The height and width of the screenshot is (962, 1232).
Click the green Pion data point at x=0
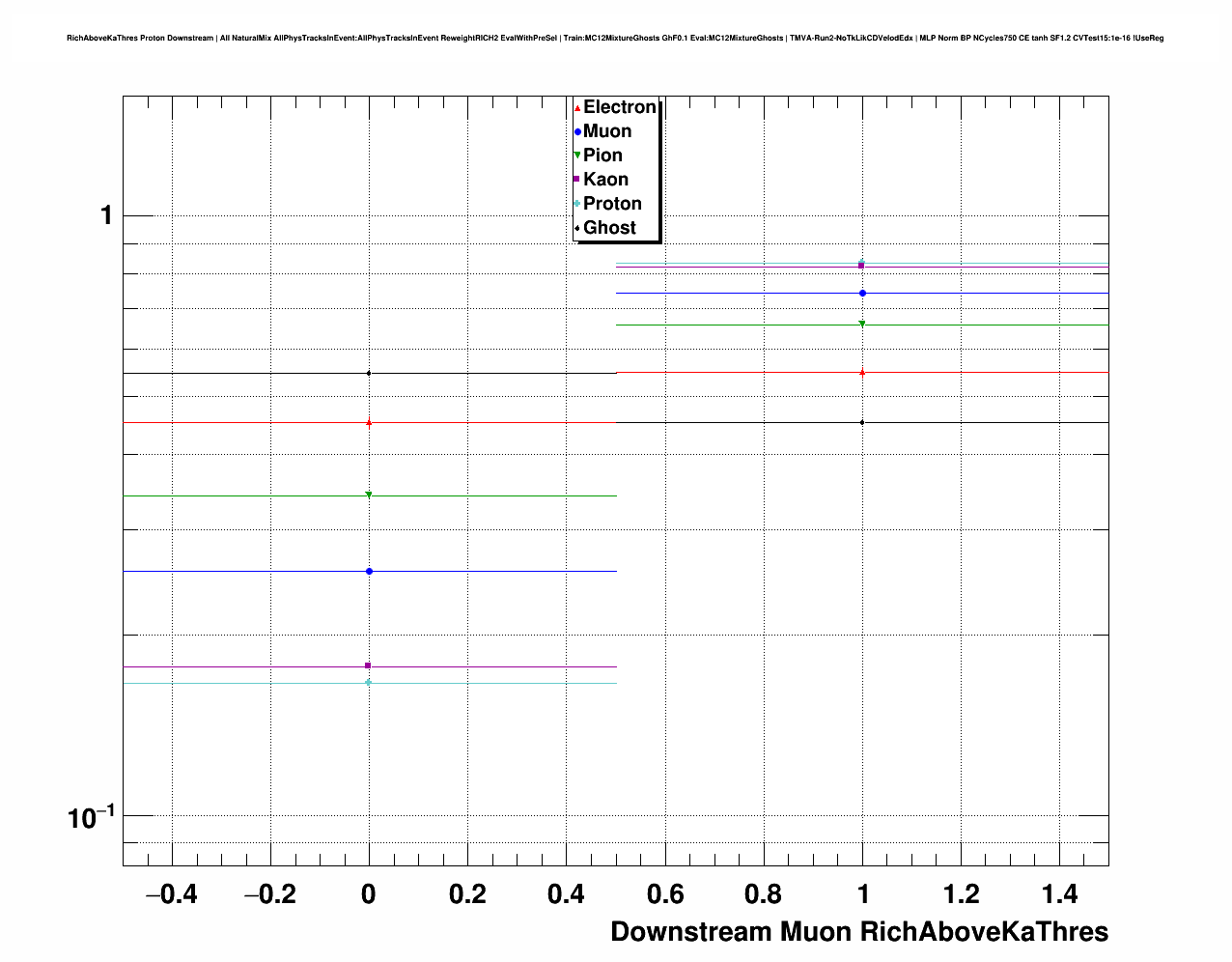[369, 495]
